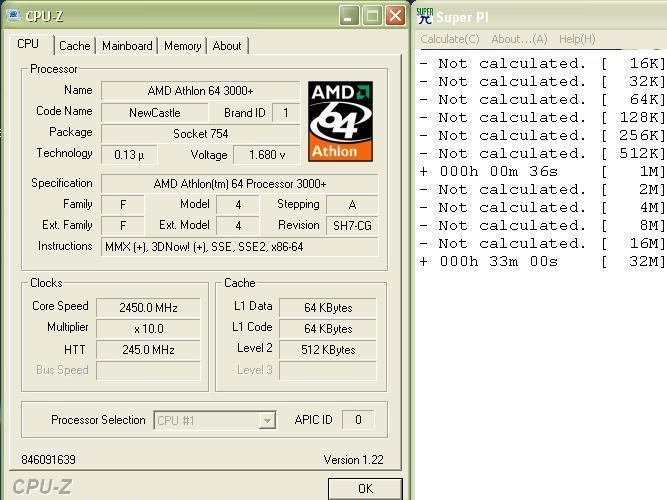Click the Specification field text

[239, 184]
